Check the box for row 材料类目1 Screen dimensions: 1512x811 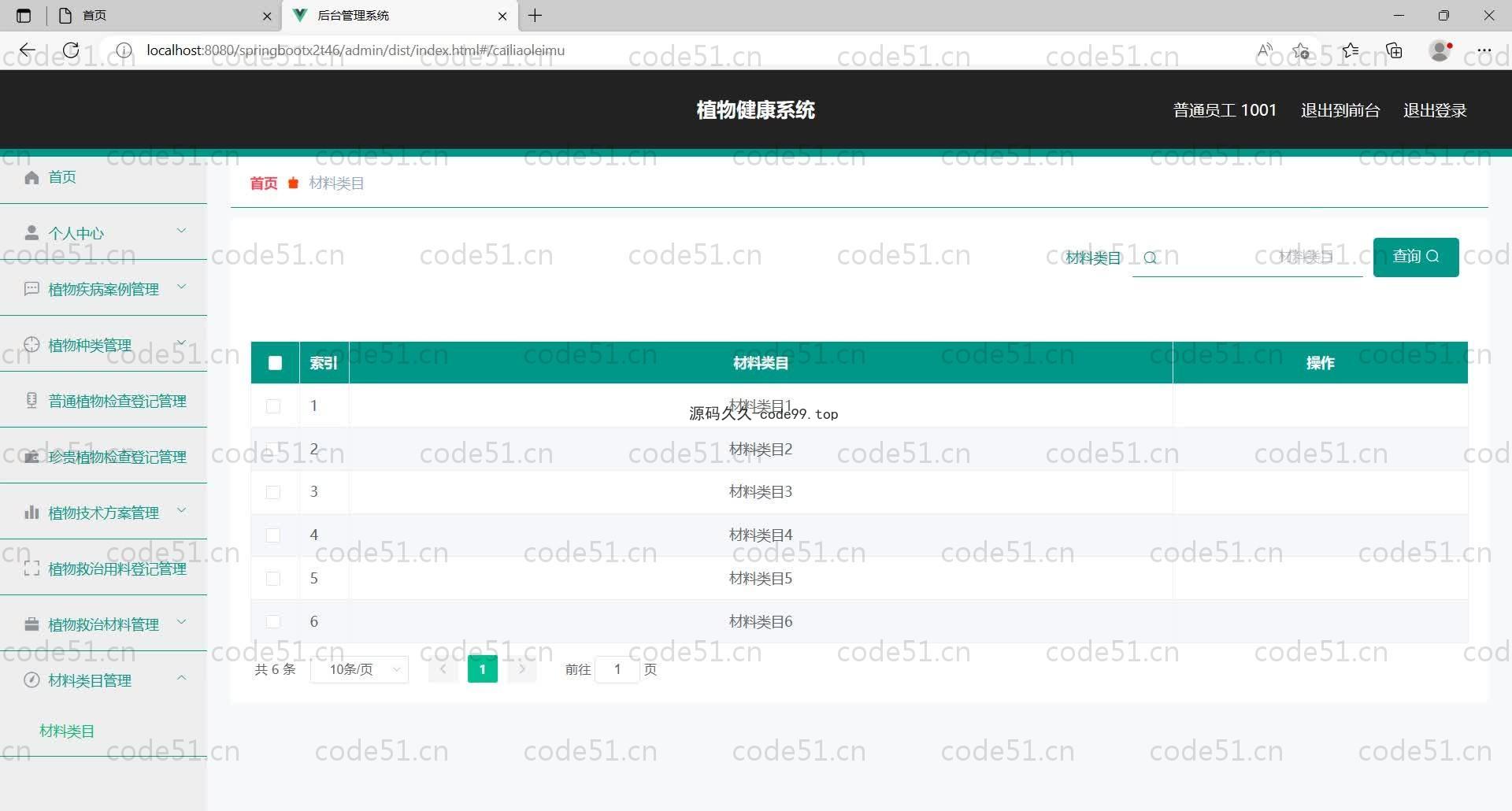273,406
